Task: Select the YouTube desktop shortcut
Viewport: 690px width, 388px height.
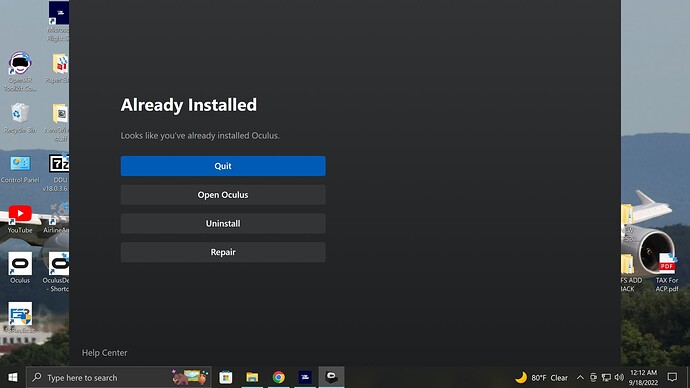Action: click(x=20, y=219)
